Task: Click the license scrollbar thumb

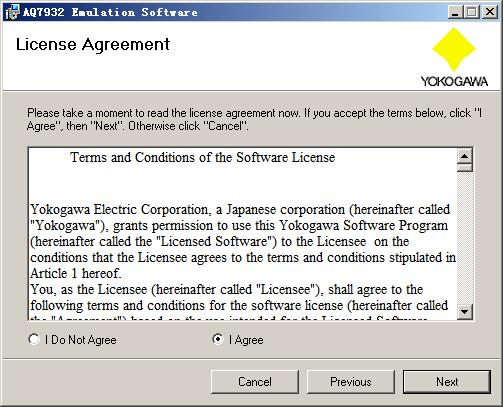Action: click(x=465, y=168)
